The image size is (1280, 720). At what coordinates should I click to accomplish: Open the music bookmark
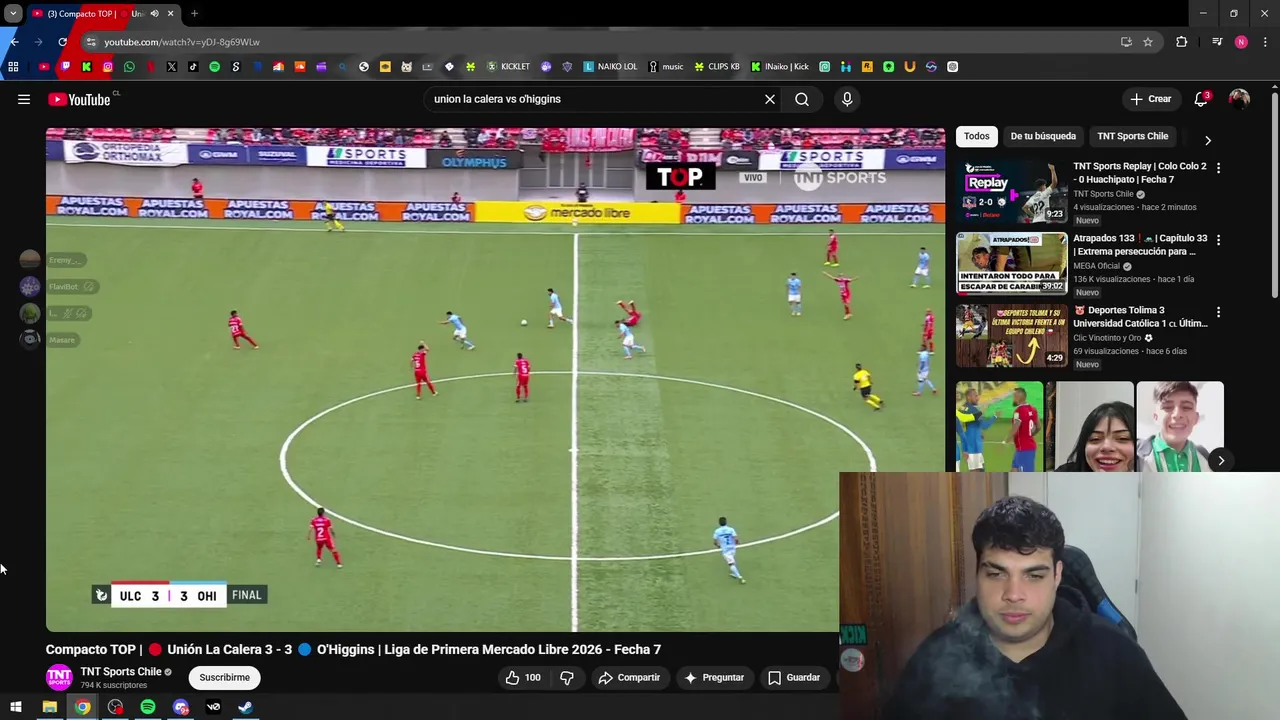point(665,67)
